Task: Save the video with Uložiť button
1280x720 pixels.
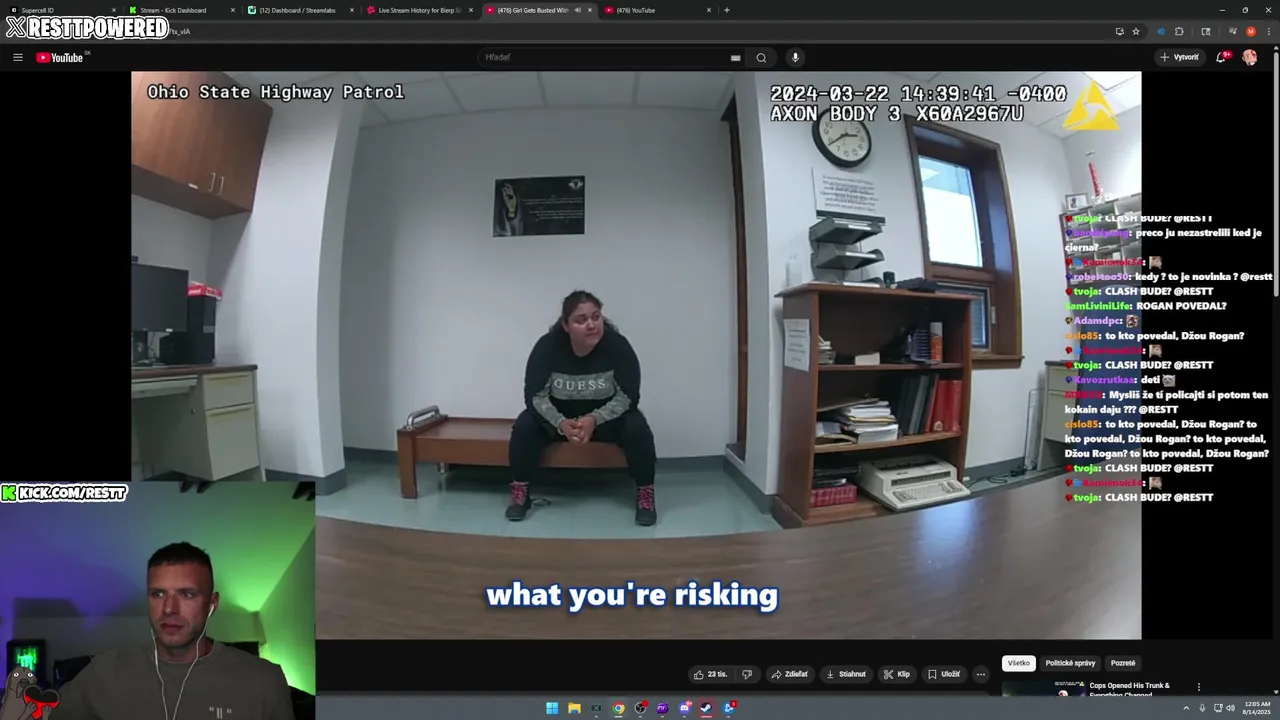Action: [943, 674]
